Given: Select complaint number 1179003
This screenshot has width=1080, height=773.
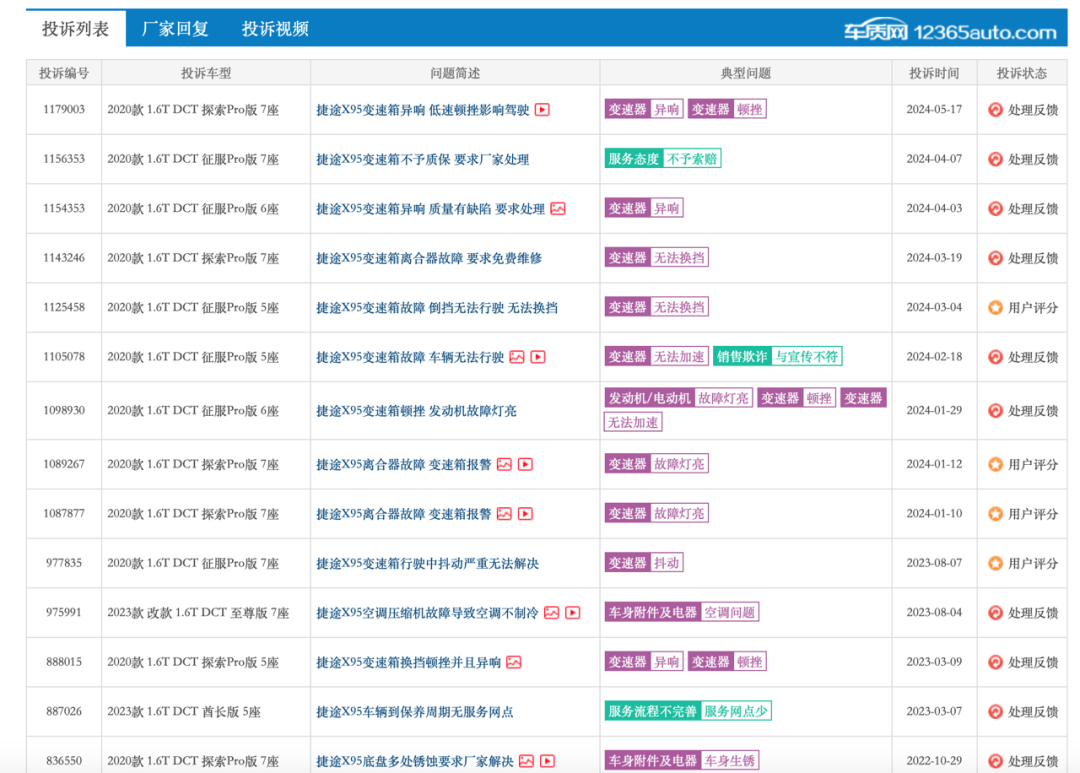Looking at the screenshot, I should click(64, 110).
